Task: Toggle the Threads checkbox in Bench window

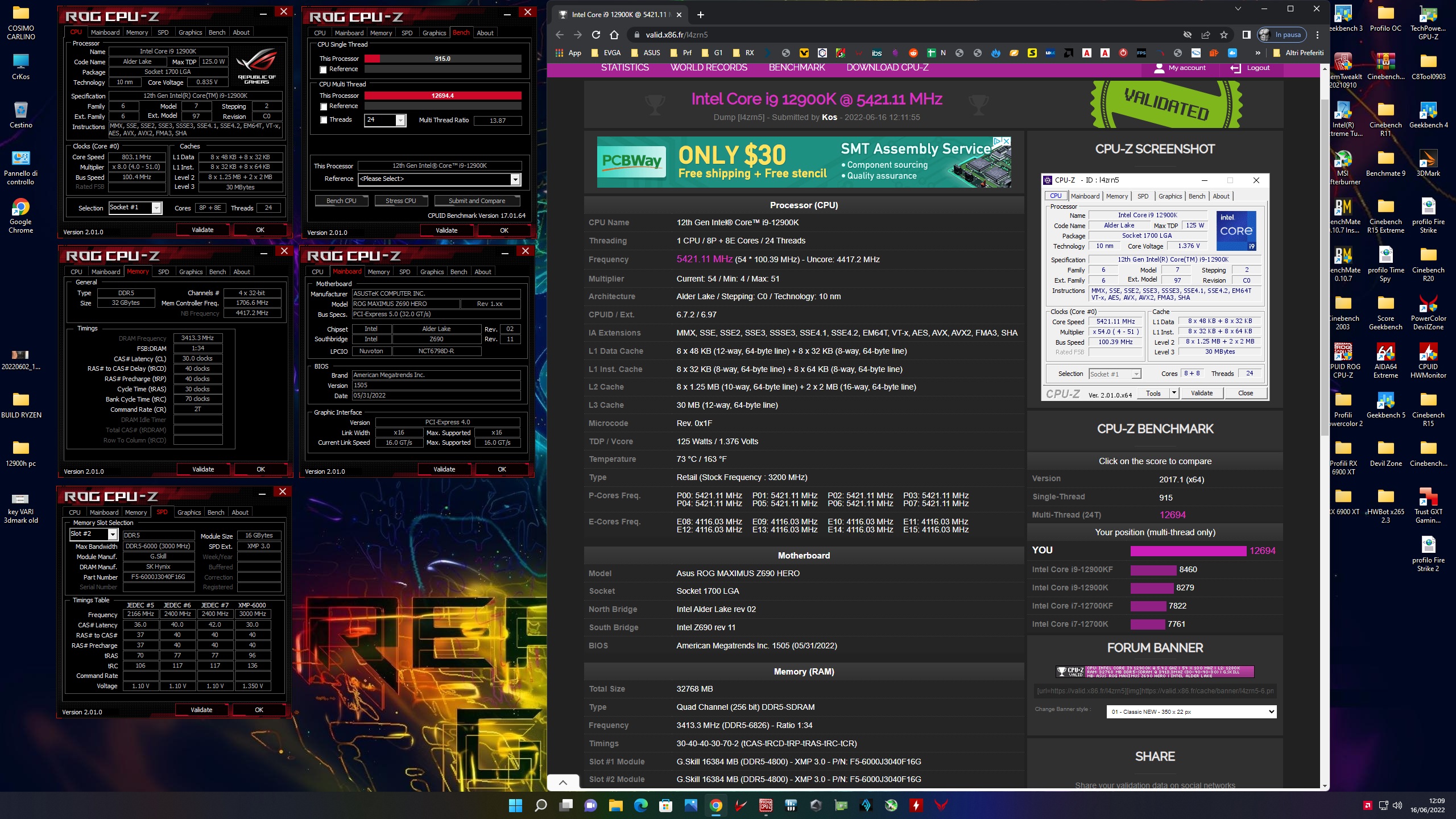Action: point(324,120)
